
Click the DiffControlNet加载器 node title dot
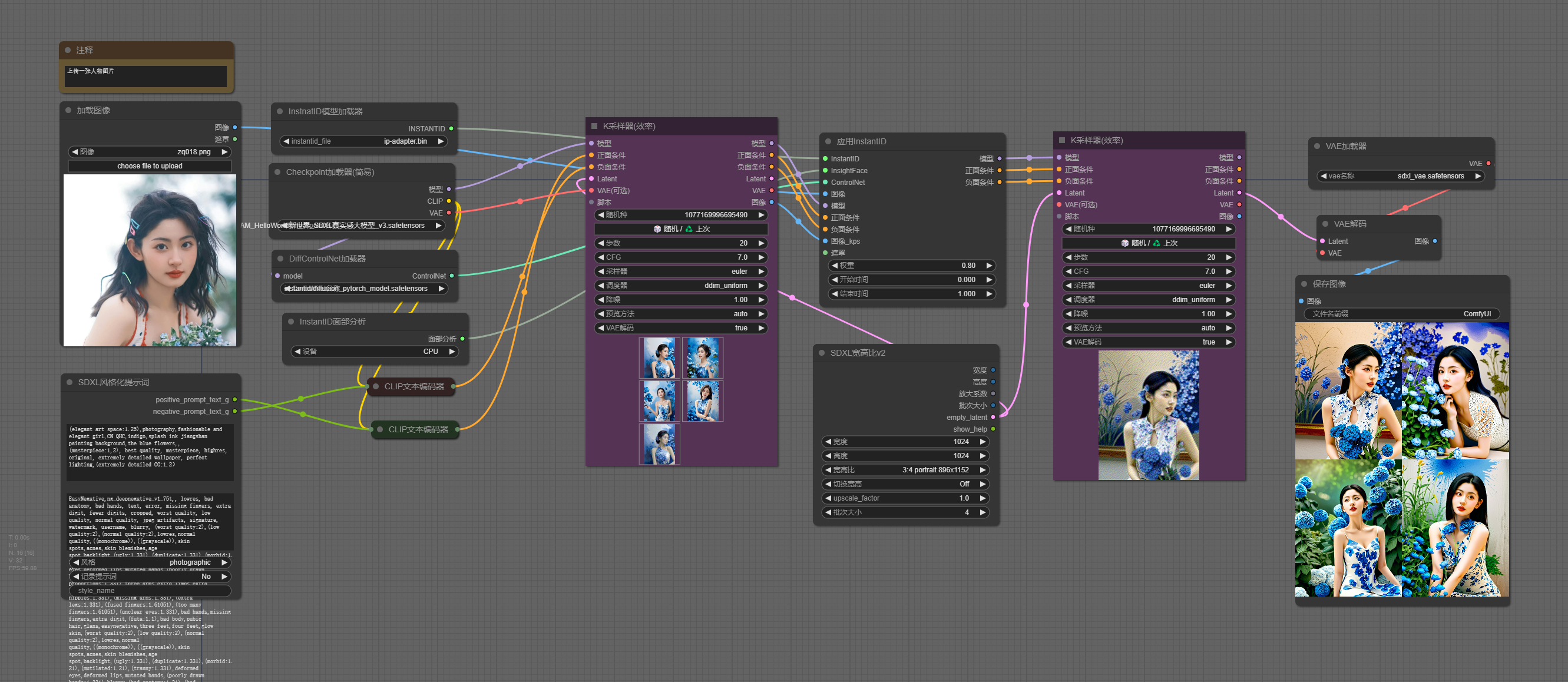pos(280,259)
